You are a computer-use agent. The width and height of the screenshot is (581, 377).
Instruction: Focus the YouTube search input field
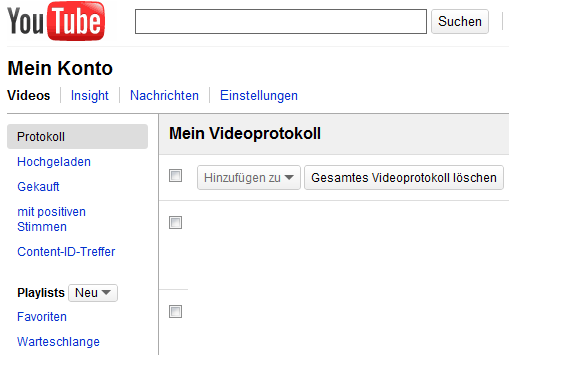click(x=280, y=22)
